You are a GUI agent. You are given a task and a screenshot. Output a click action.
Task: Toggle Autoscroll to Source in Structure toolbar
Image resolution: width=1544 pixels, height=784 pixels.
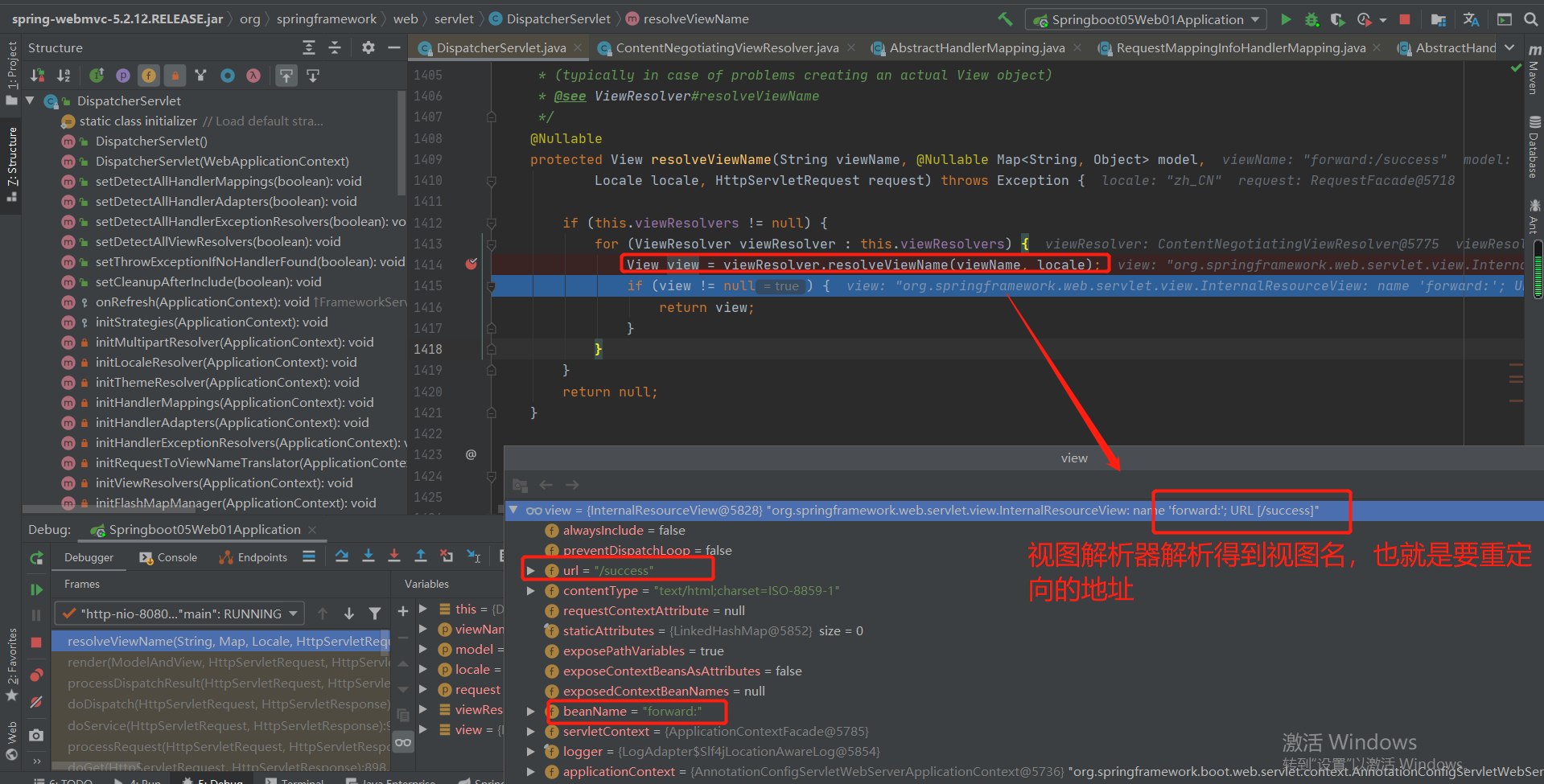[x=286, y=76]
